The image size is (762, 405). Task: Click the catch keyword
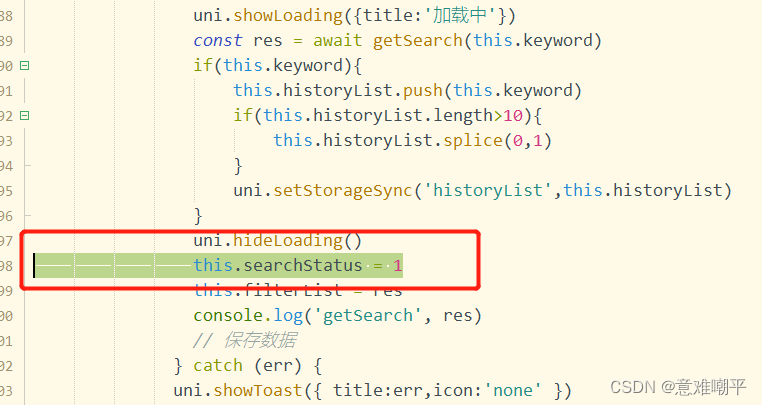click(x=218, y=366)
